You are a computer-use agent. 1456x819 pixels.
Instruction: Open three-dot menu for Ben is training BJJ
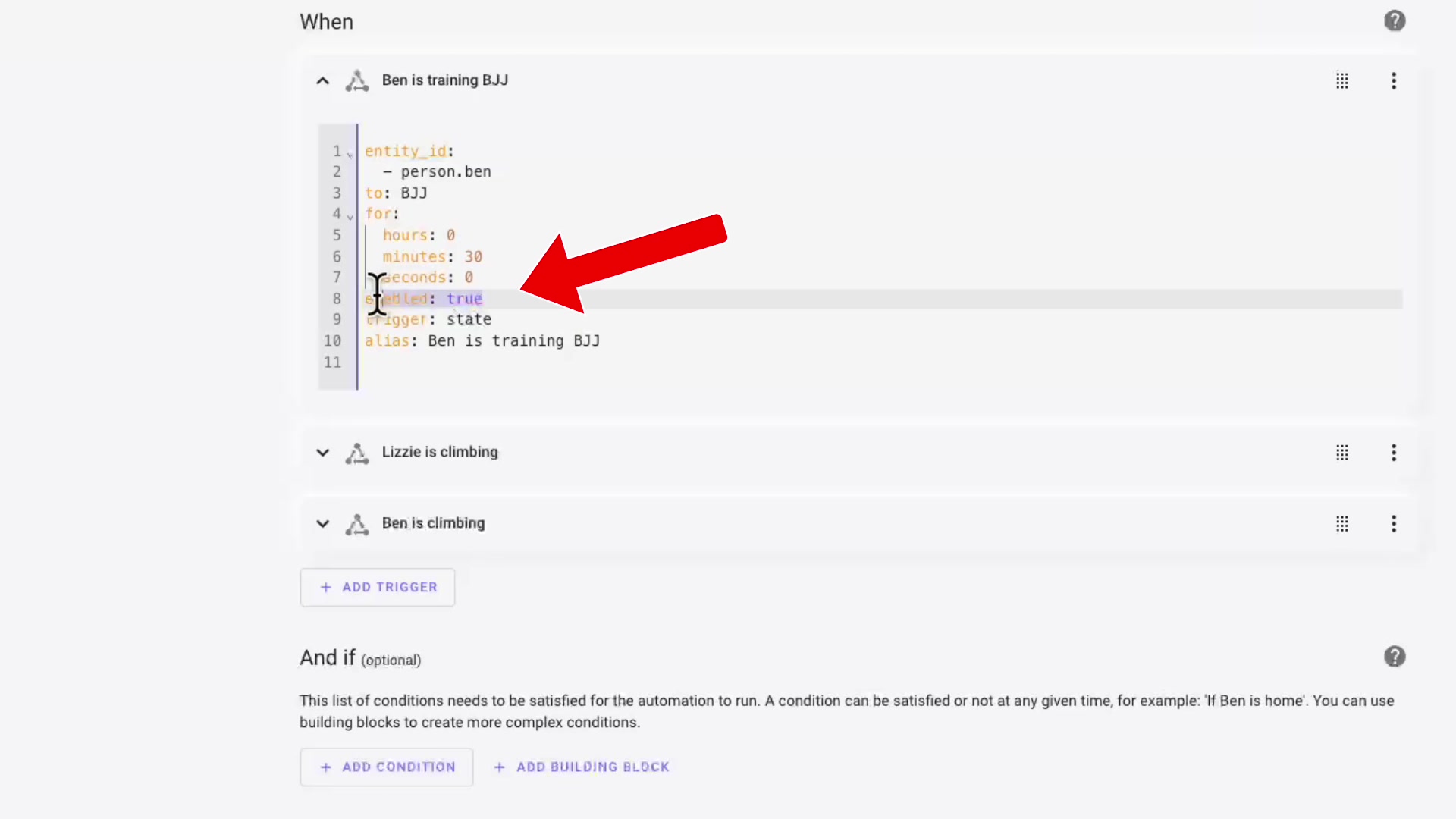pos(1393,81)
